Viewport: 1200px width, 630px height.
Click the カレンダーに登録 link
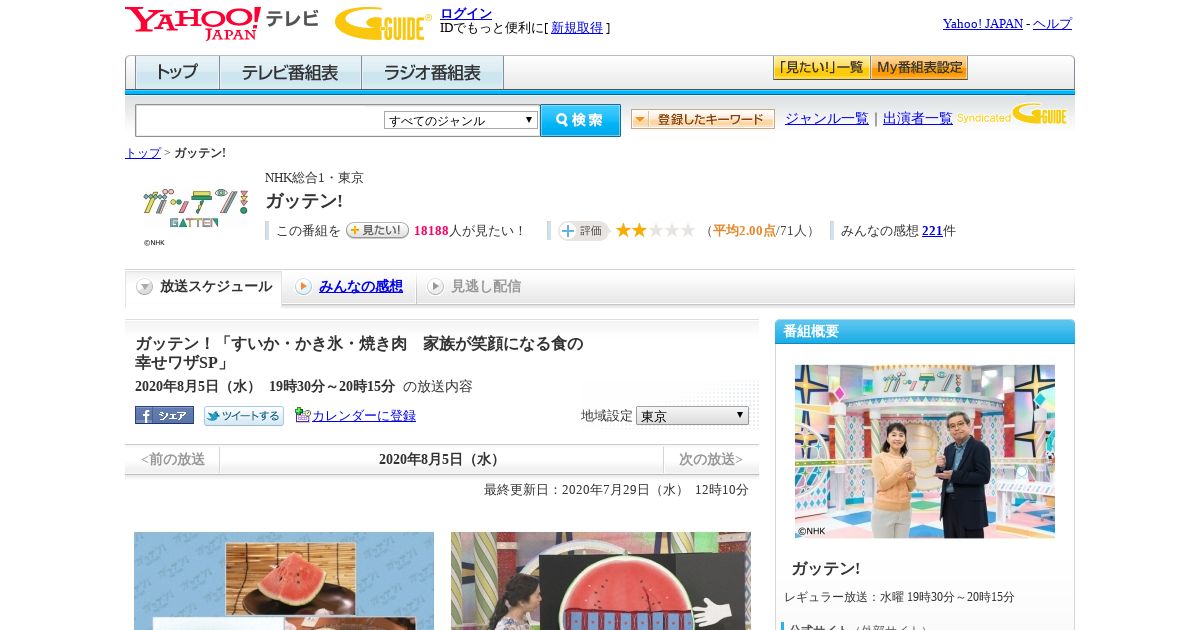[x=364, y=415]
